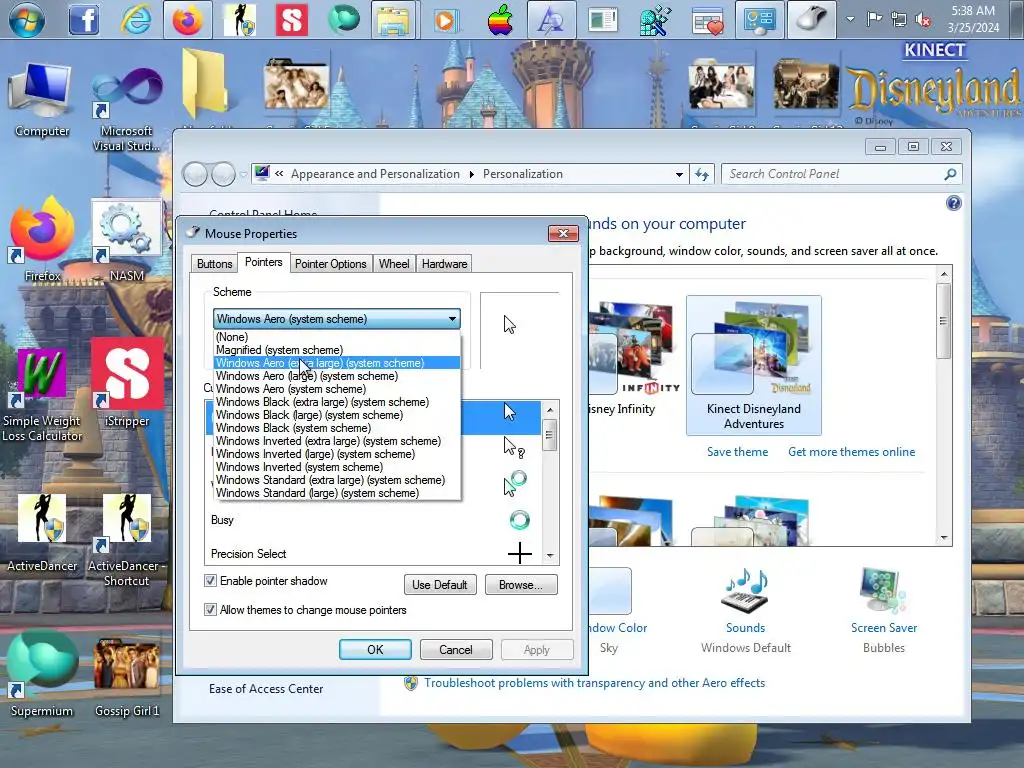
Task: Open the Gossip Girl 1 desktop folder
Action: pyautogui.click(x=126, y=675)
